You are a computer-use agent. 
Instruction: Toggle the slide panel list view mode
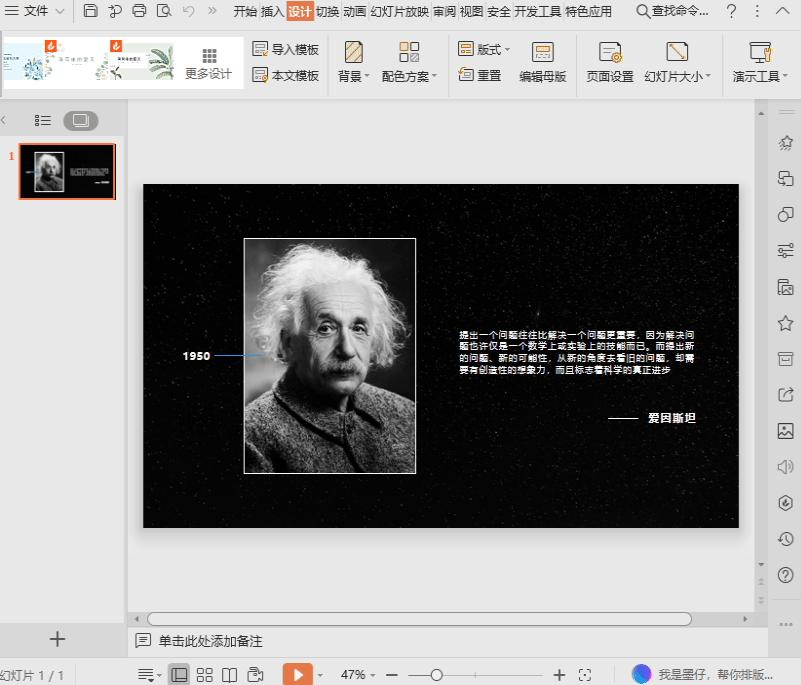(41, 120)
